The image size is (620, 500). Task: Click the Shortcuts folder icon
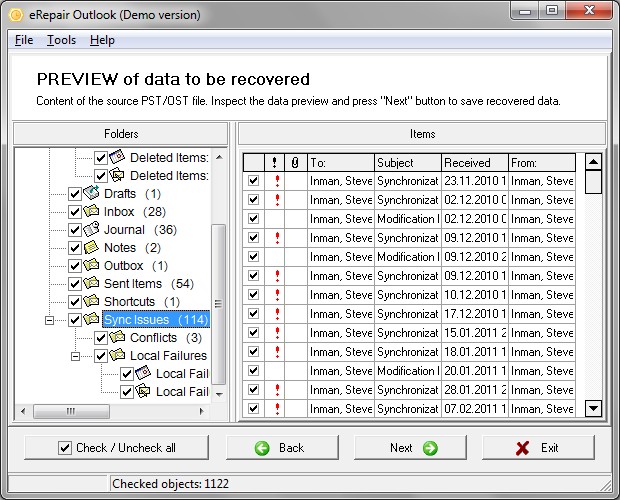pos(91,301)
